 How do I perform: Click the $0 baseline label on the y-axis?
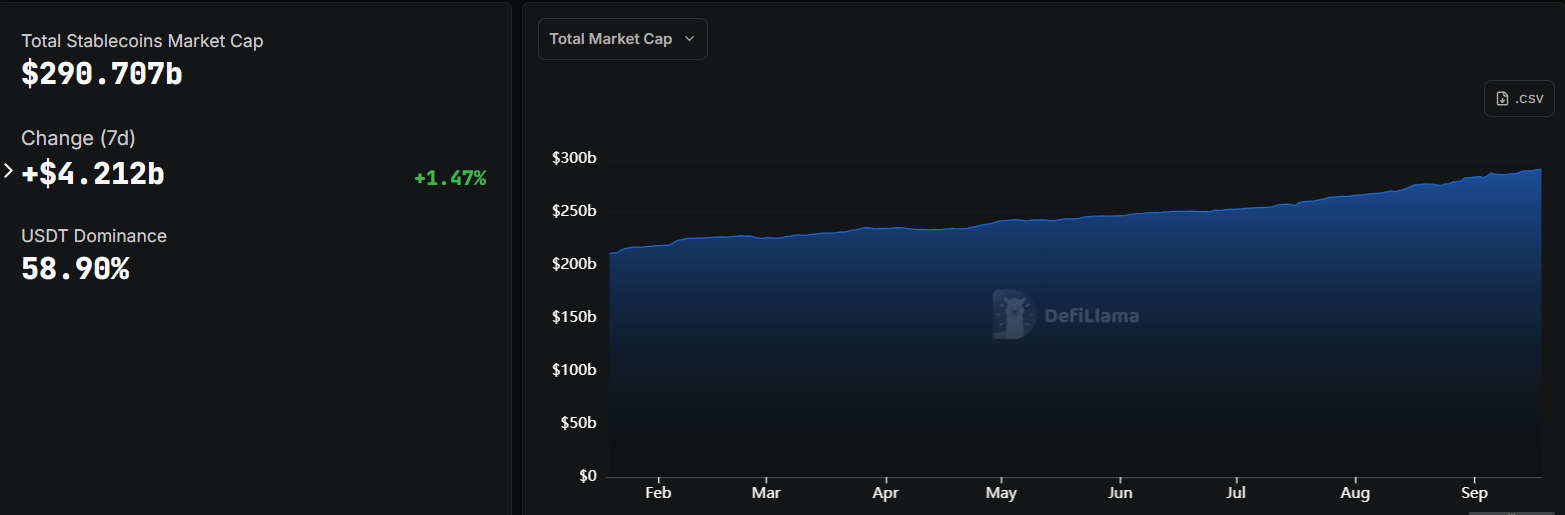tap(587, 475)
